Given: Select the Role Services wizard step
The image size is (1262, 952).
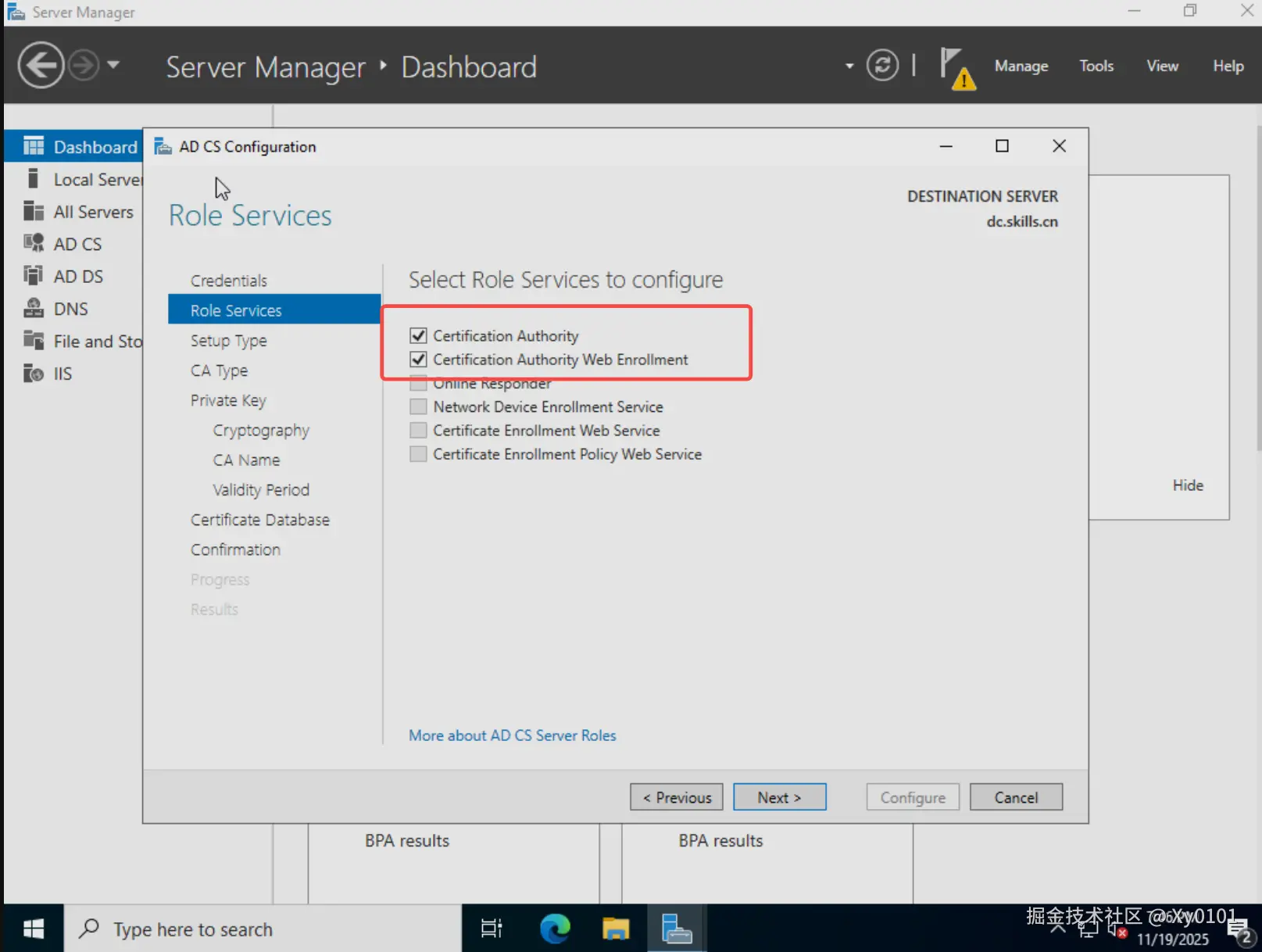Looking at the screenshot, I should [274, 310].
